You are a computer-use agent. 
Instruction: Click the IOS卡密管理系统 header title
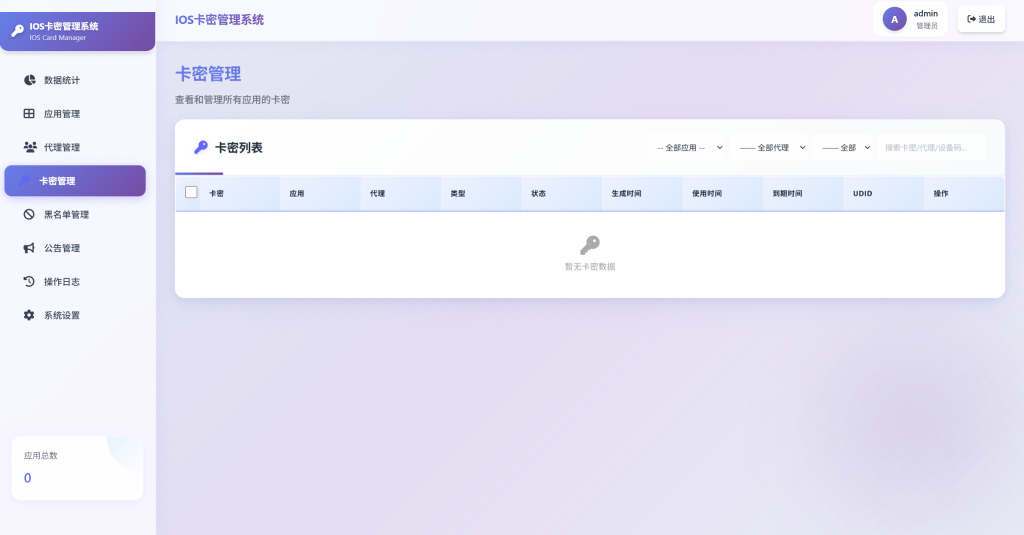[219, 20]
